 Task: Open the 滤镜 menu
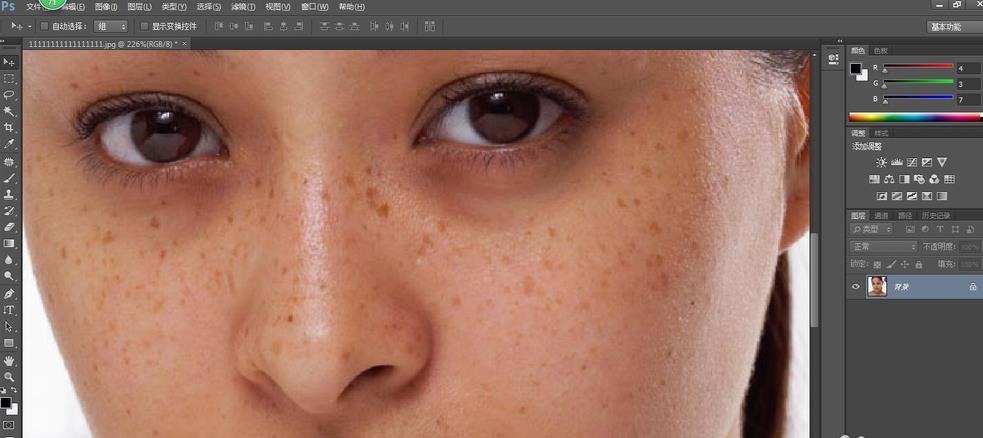click(x=243, y=7)
